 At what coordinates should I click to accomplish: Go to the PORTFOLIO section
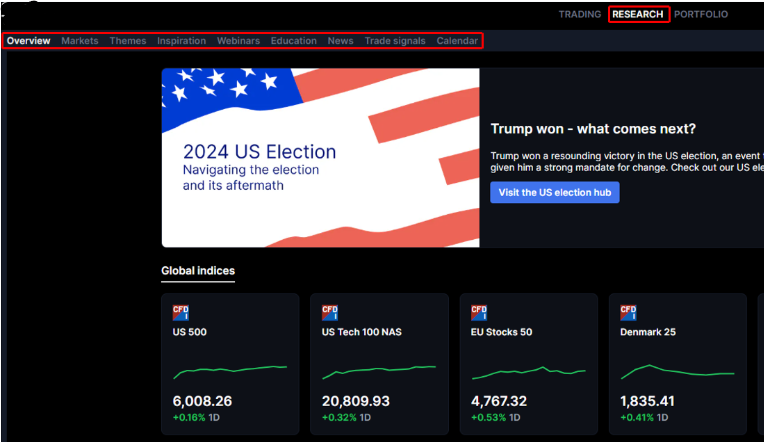pyautogui.click(x=701, y=15)
